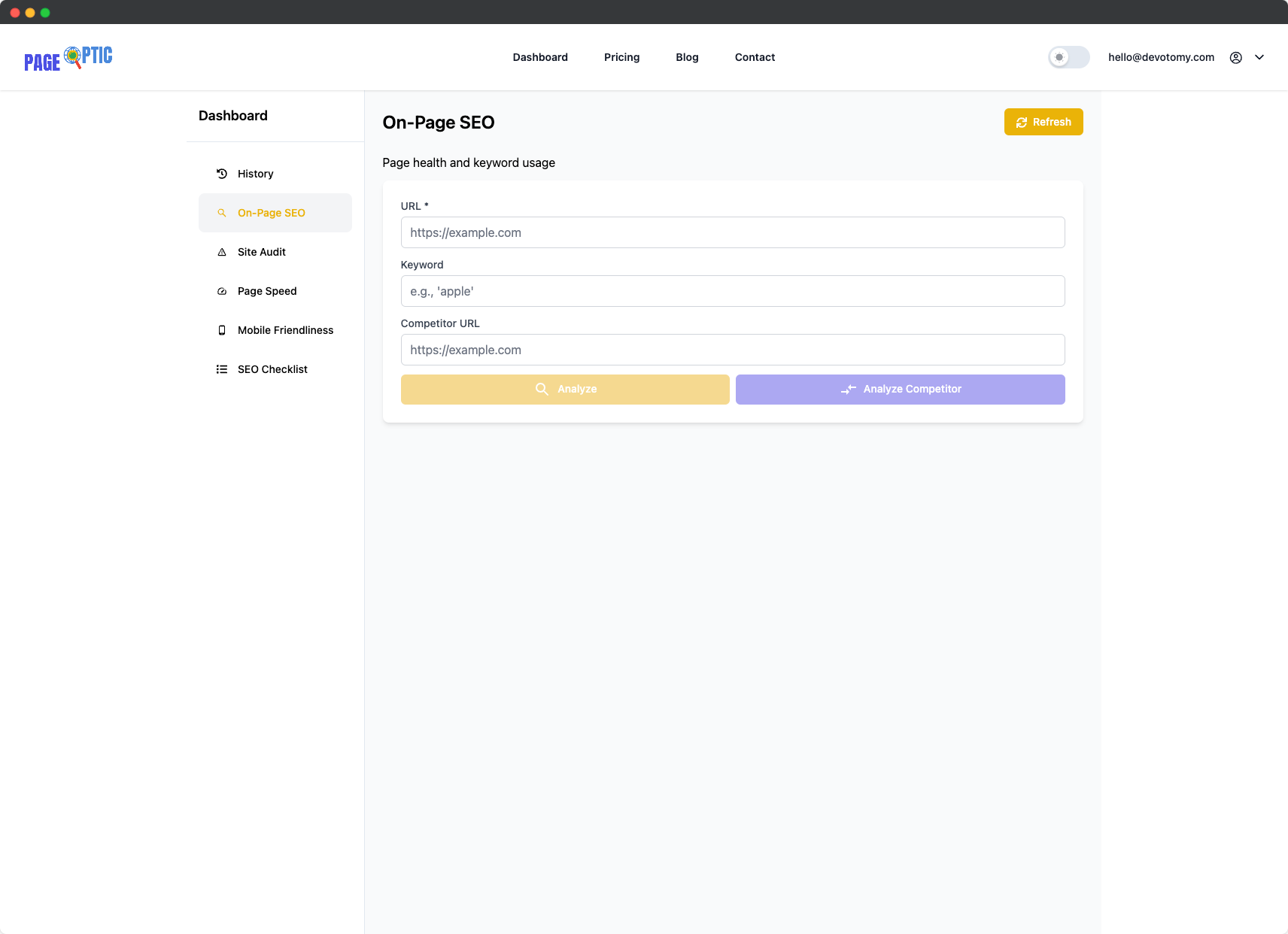Click the SEO Checklist list icon

[222, 369]
